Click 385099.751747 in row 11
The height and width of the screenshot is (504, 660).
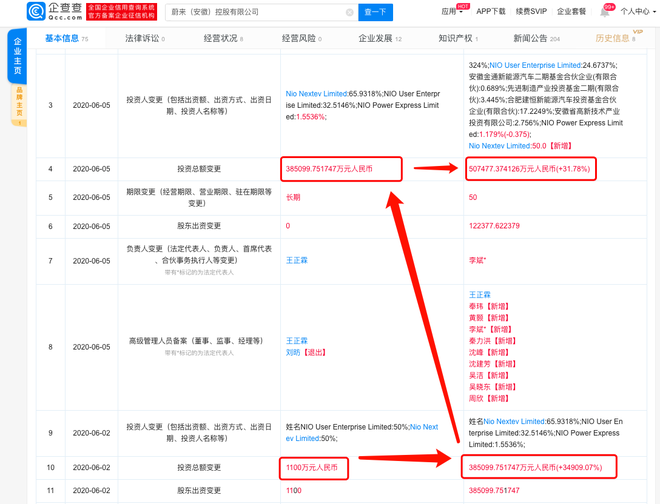click(494, 491)
